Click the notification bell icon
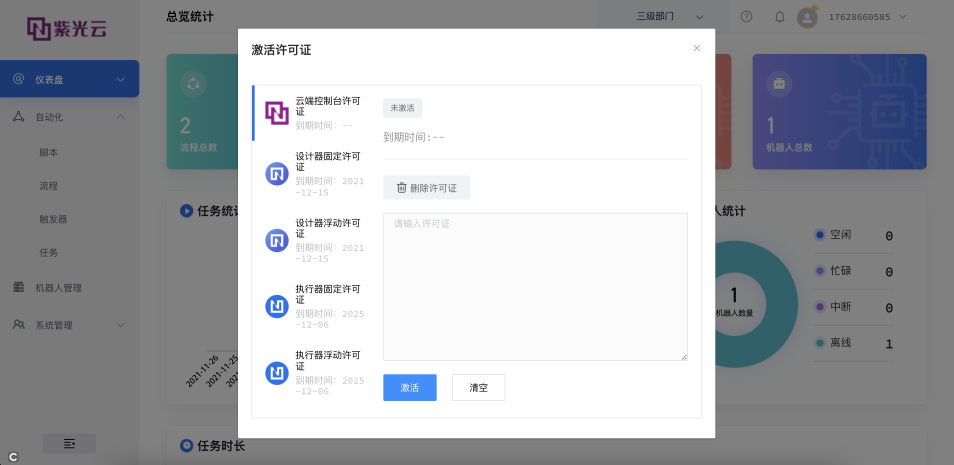This screenshot has height=465, width=954. click(780, 17)
